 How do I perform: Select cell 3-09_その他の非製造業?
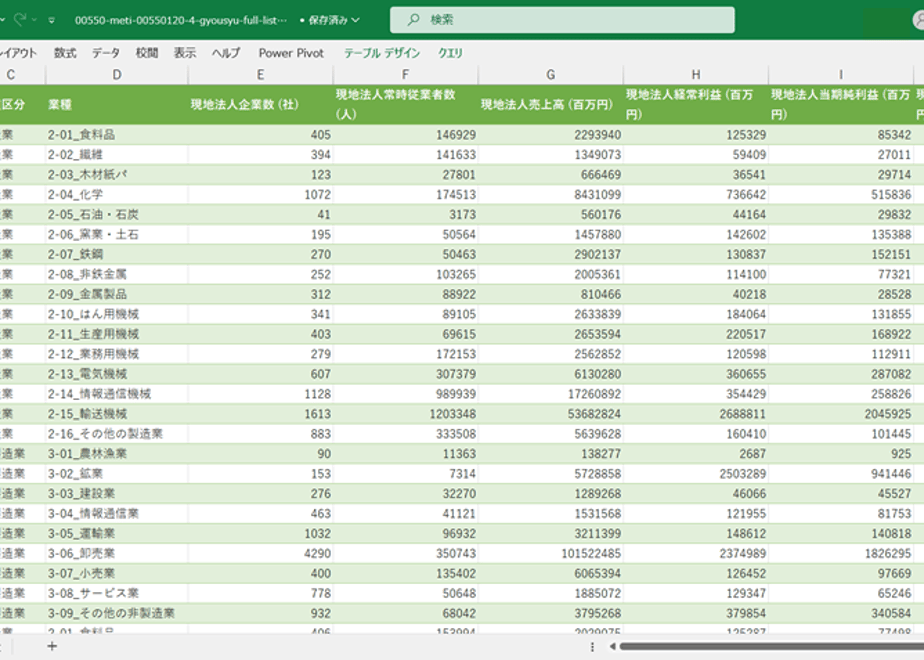(x=117, y=613)
